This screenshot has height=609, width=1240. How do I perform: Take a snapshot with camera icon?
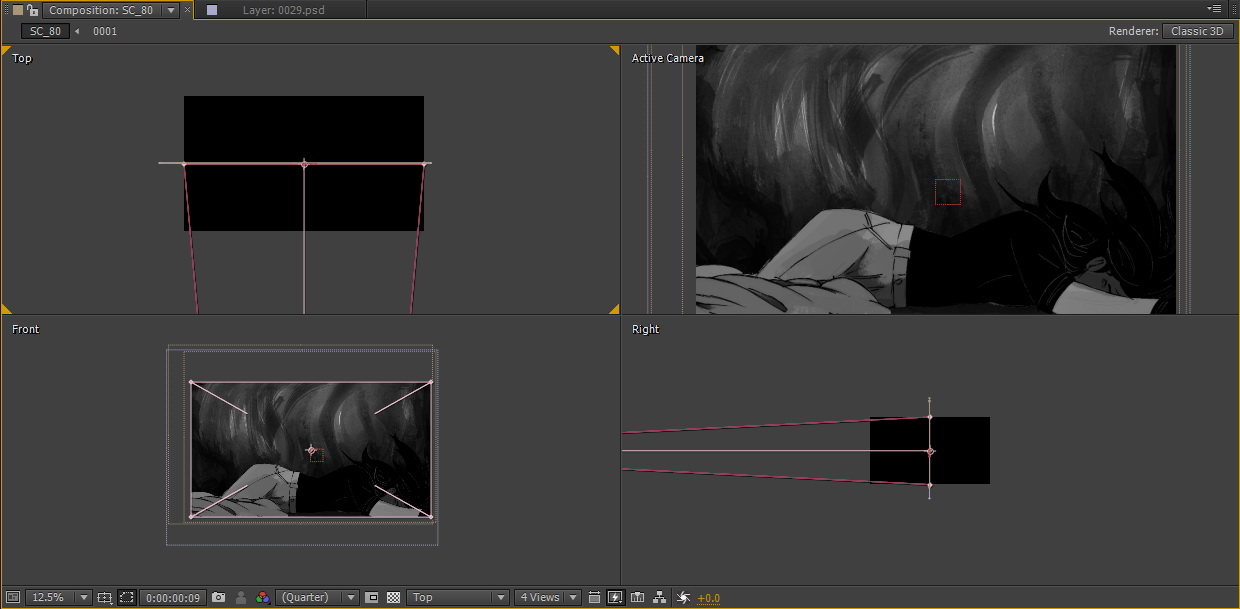tap(218, 597)
